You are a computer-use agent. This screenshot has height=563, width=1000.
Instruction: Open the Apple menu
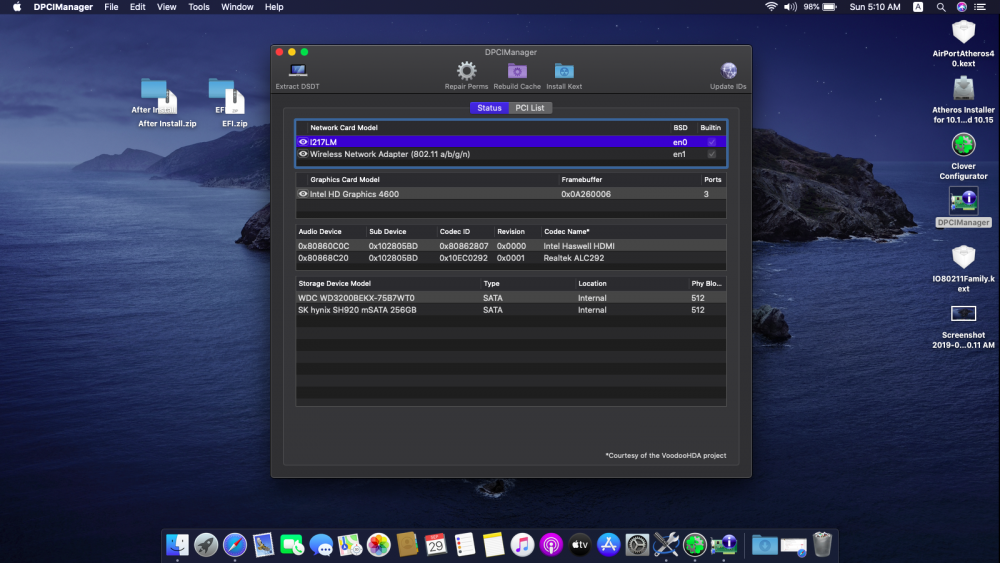click(17, 7)
